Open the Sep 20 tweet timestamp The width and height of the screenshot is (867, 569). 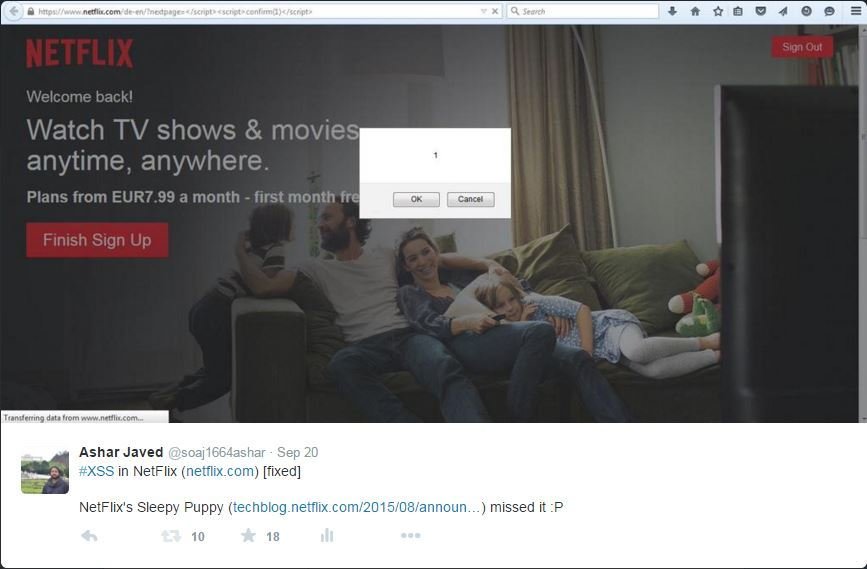pos(297,452)
